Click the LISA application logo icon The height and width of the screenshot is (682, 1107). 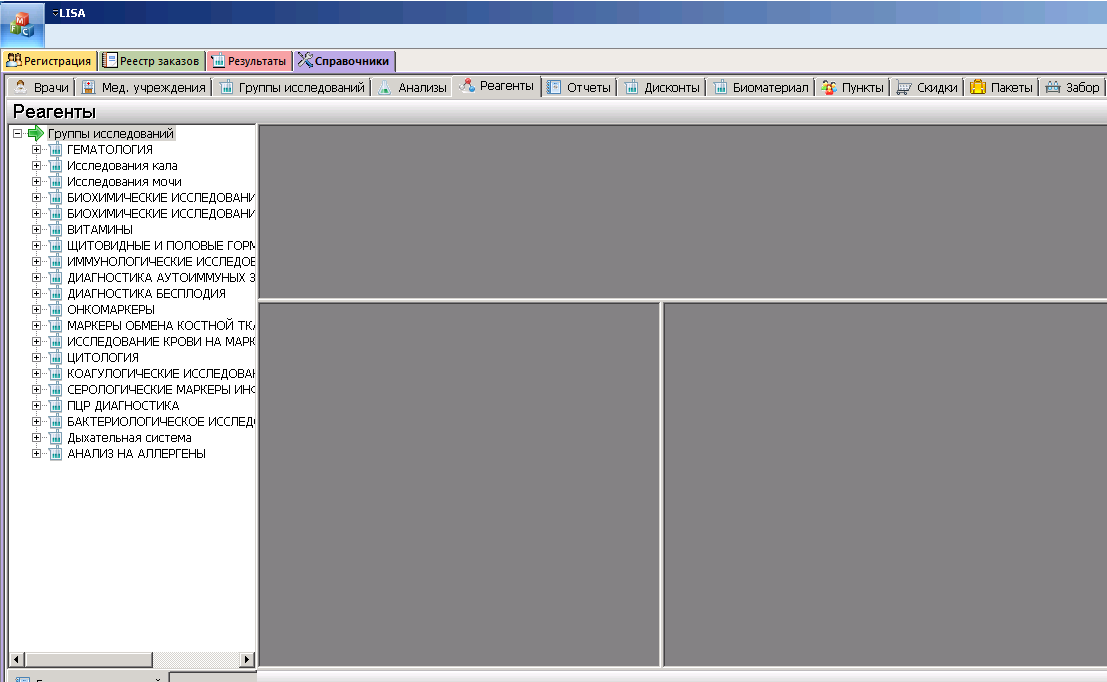point(22,25)
